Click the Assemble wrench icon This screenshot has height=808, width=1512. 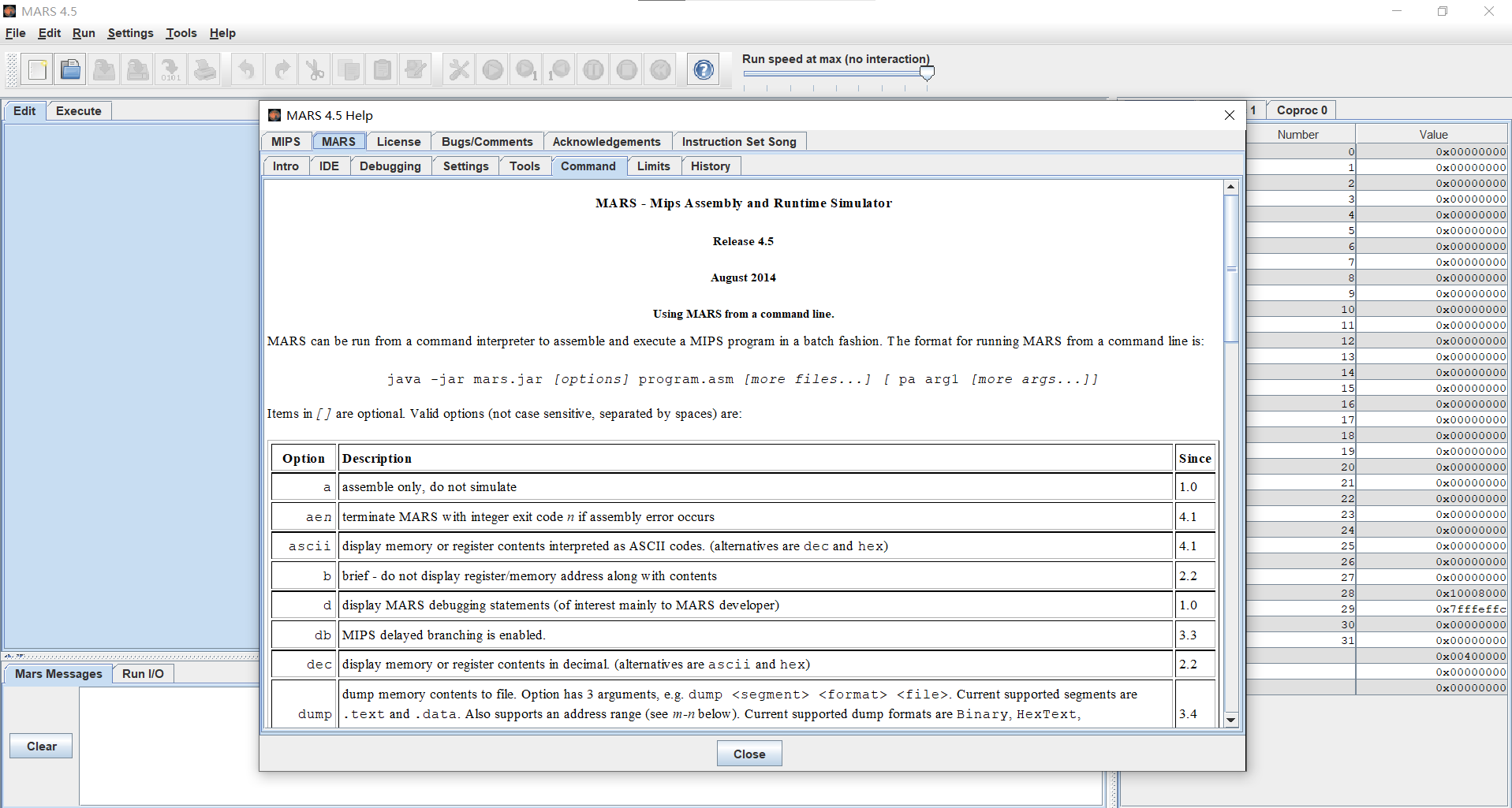pos(459,70)
